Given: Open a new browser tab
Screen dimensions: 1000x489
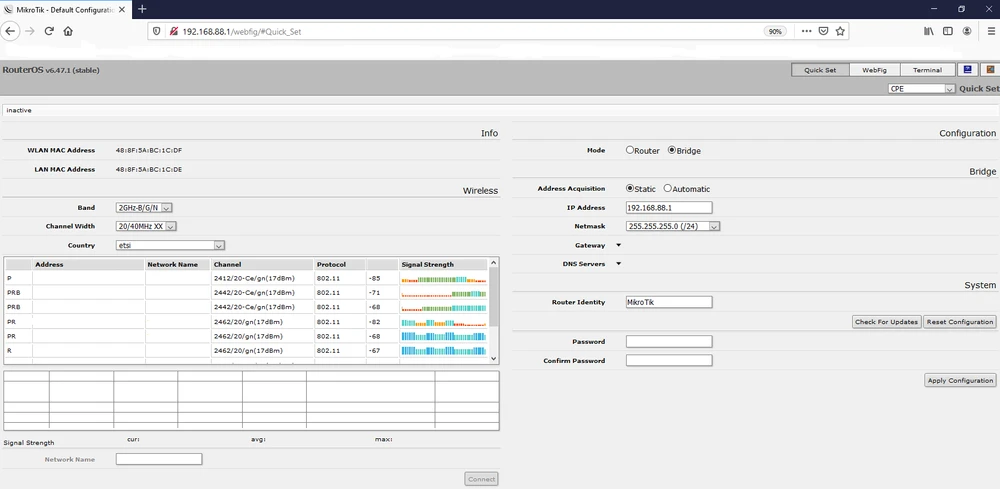Looking at the screenshot, I should (142, 9).
